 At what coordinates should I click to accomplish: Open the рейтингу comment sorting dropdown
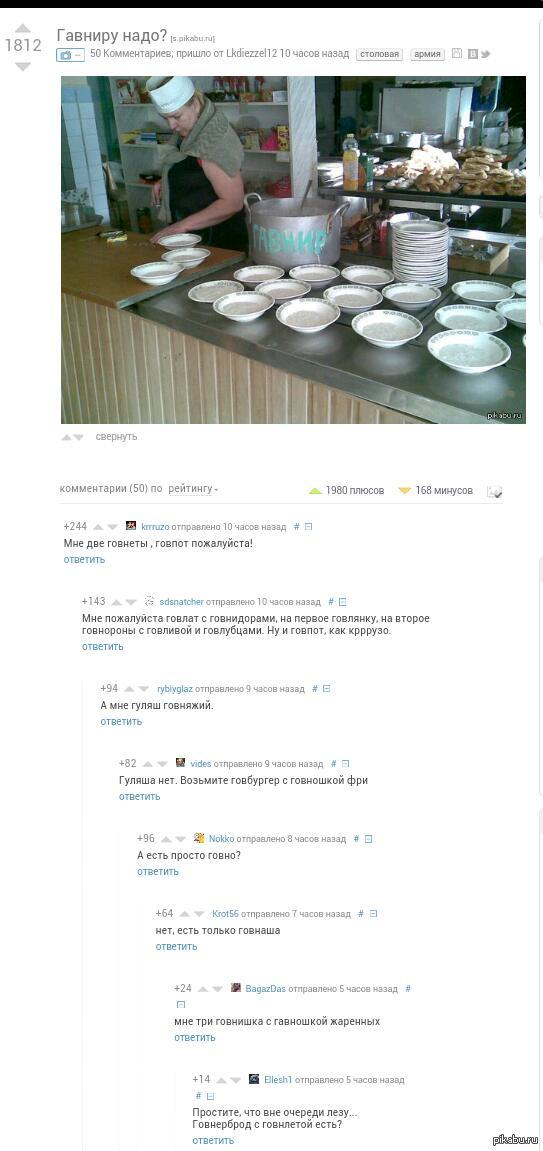pyautogui.click(x=194, y=489)
